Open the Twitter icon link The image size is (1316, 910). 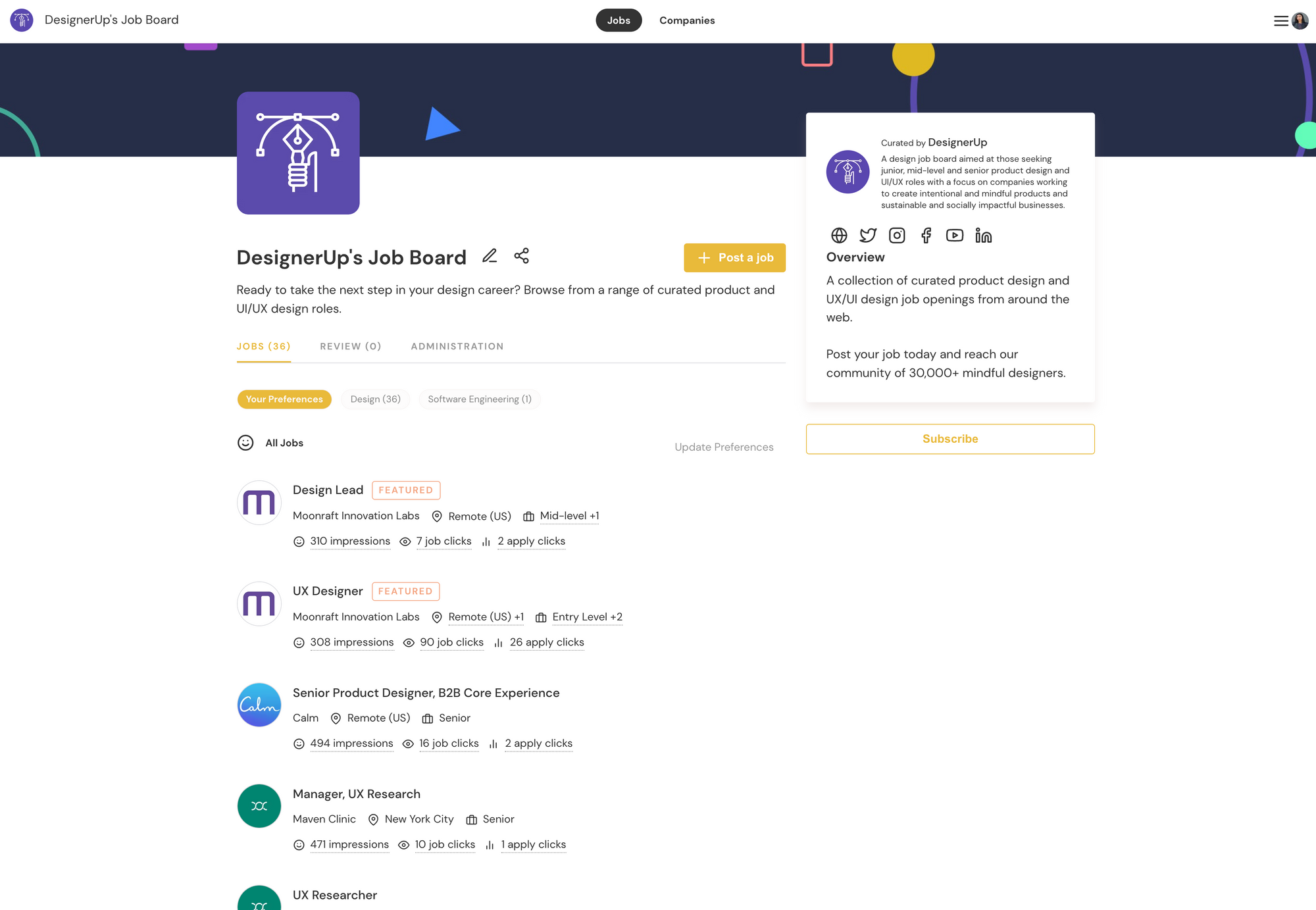point(868,236)
